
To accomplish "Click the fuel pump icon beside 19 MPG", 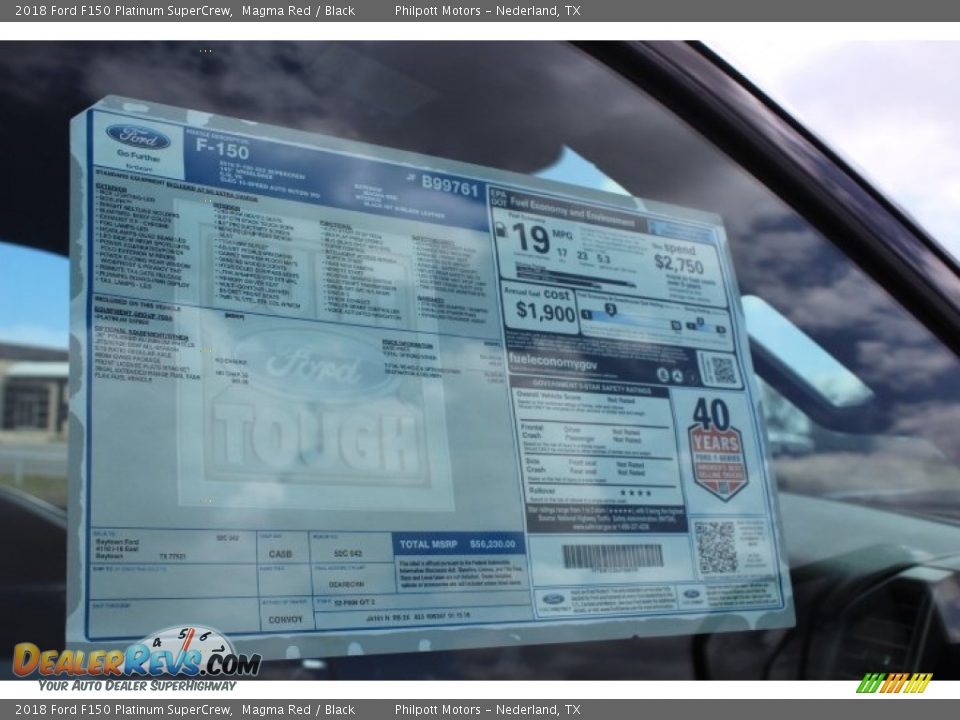I will coord(501,229).
